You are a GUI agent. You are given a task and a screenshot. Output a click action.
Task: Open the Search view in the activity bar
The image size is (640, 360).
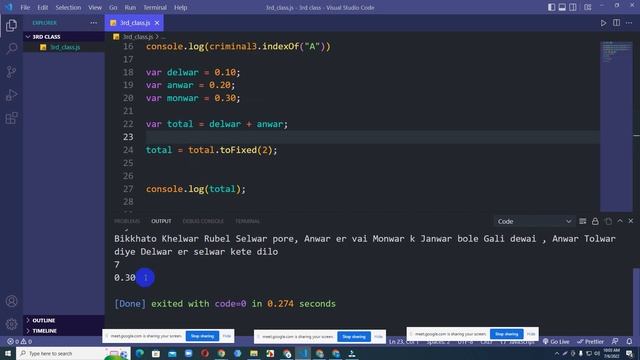pos(11,49)
